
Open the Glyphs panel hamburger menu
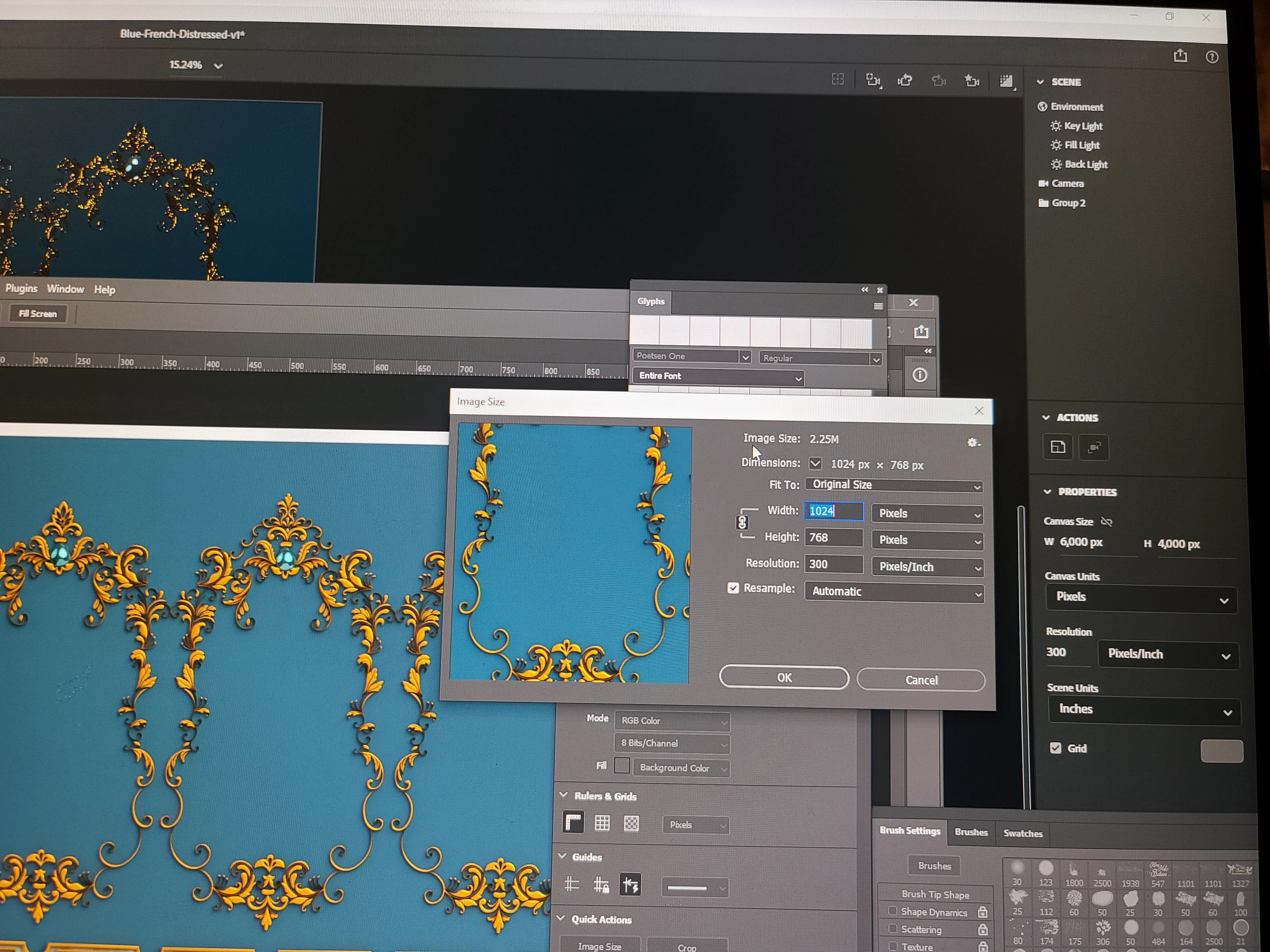pos(878,307)
